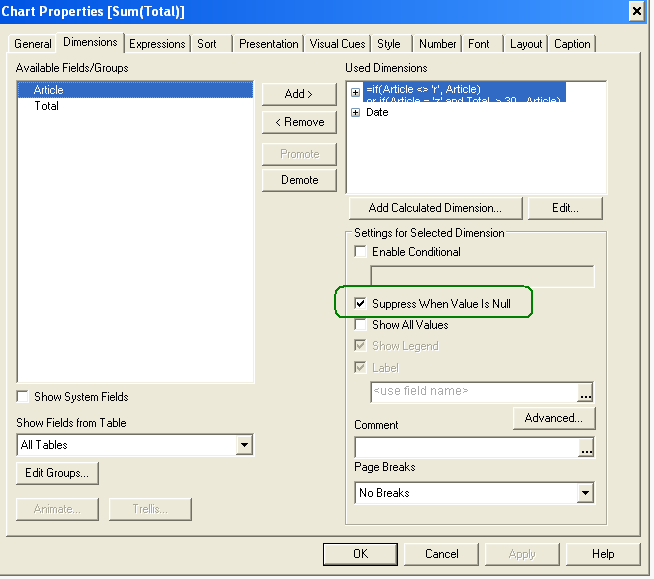The height and width of the screenshot is (579, 654).
Task: Select the =if(Article <> 'r', Article) dimension
Action: [464, 92]
